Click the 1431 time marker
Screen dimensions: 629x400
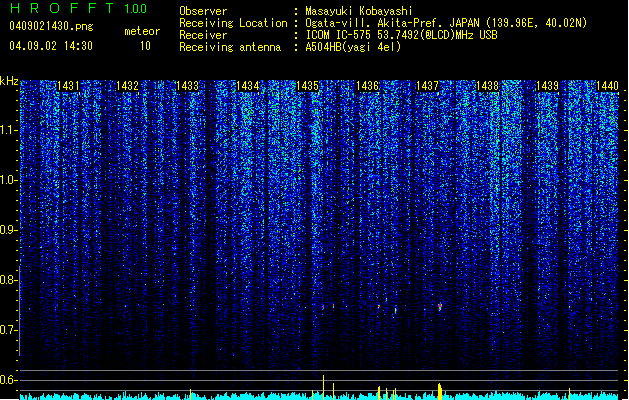(68, 86)
